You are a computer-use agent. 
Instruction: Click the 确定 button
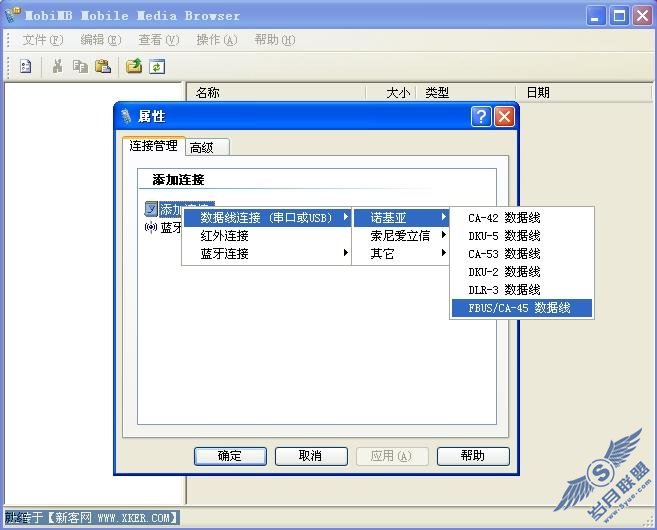point(230,456)
